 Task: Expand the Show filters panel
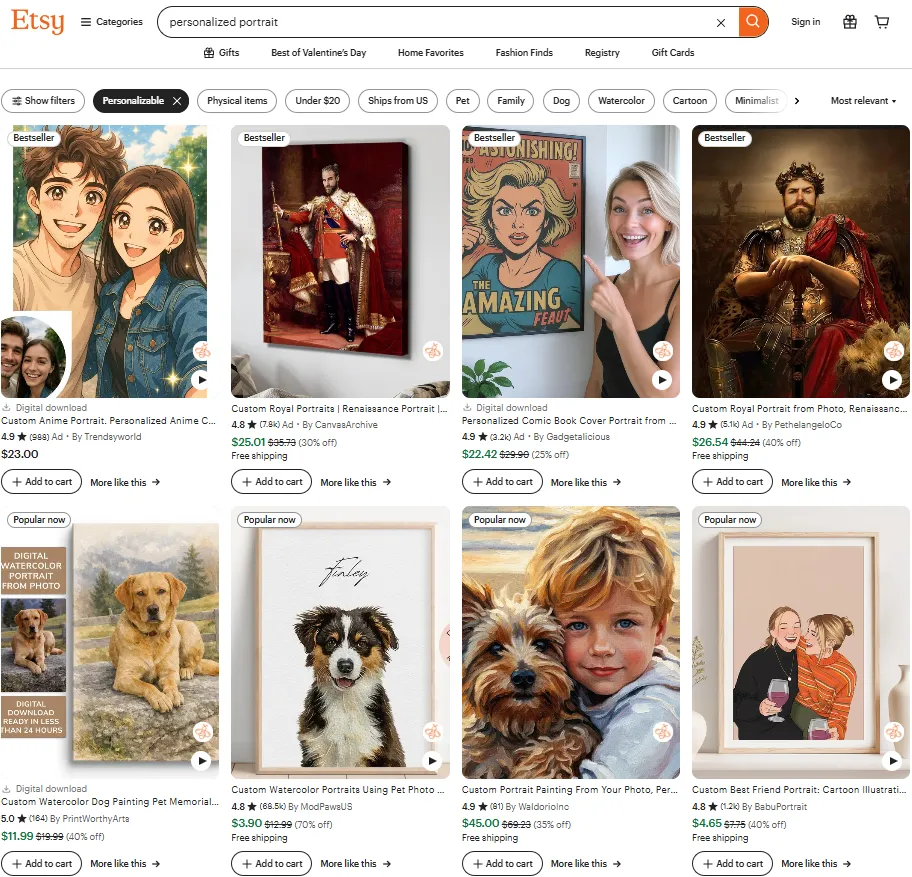tap(43, 101)
